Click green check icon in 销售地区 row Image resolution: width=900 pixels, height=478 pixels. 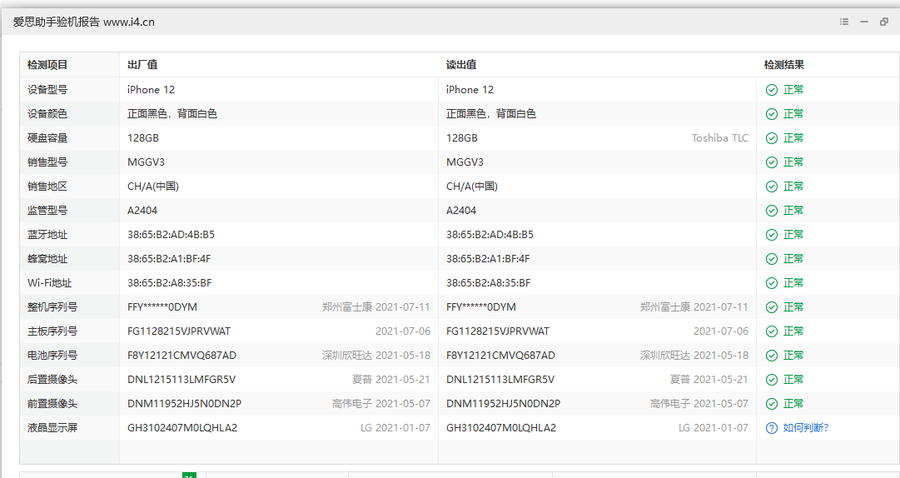(771, 186)
